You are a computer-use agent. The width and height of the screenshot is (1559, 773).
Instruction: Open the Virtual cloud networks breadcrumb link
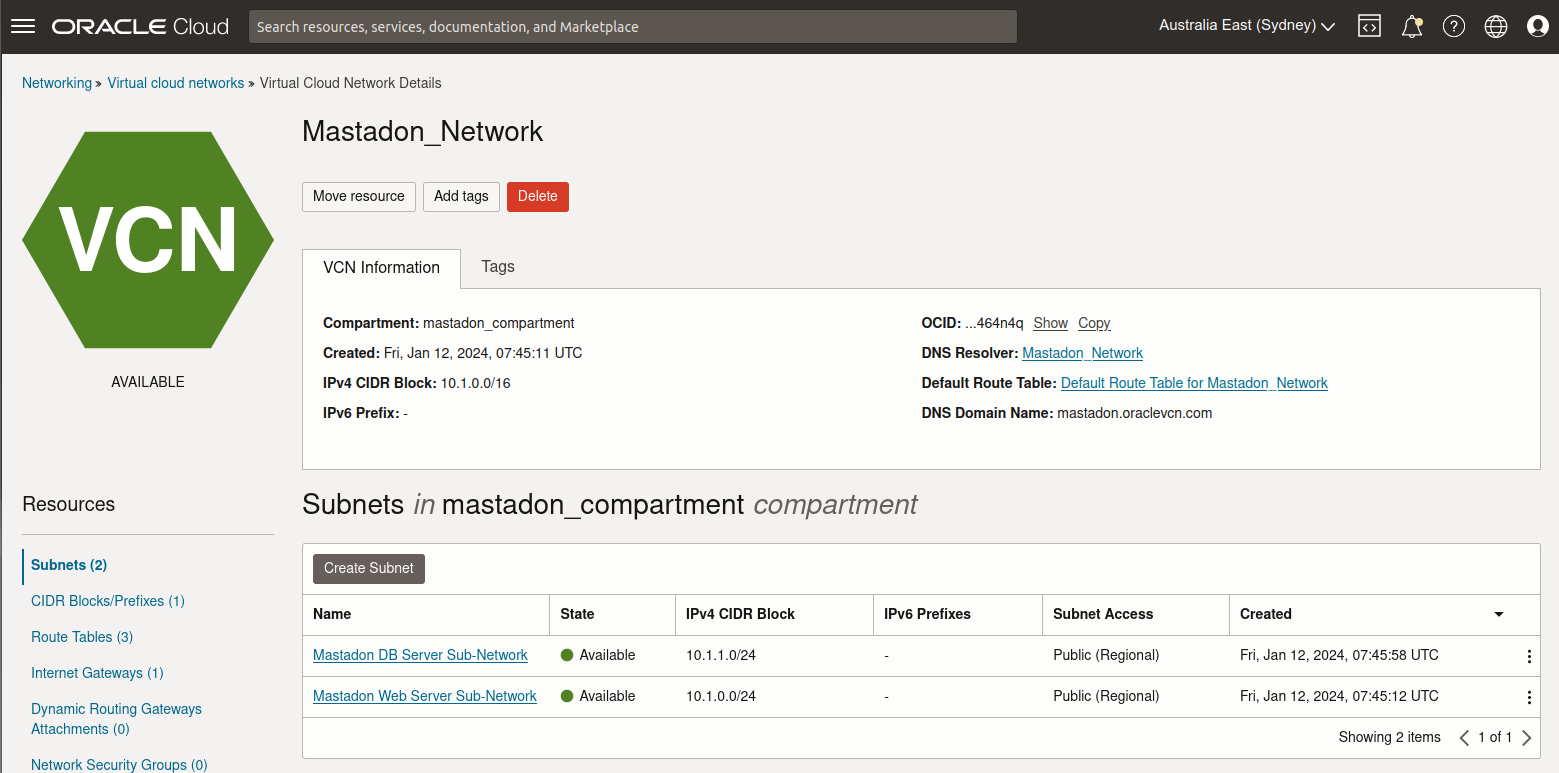176,83
